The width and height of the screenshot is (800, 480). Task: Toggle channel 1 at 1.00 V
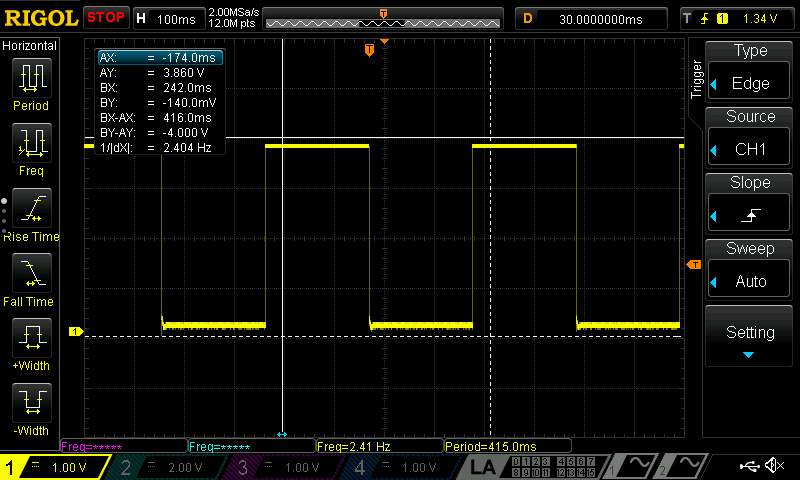tap(55, 467)
